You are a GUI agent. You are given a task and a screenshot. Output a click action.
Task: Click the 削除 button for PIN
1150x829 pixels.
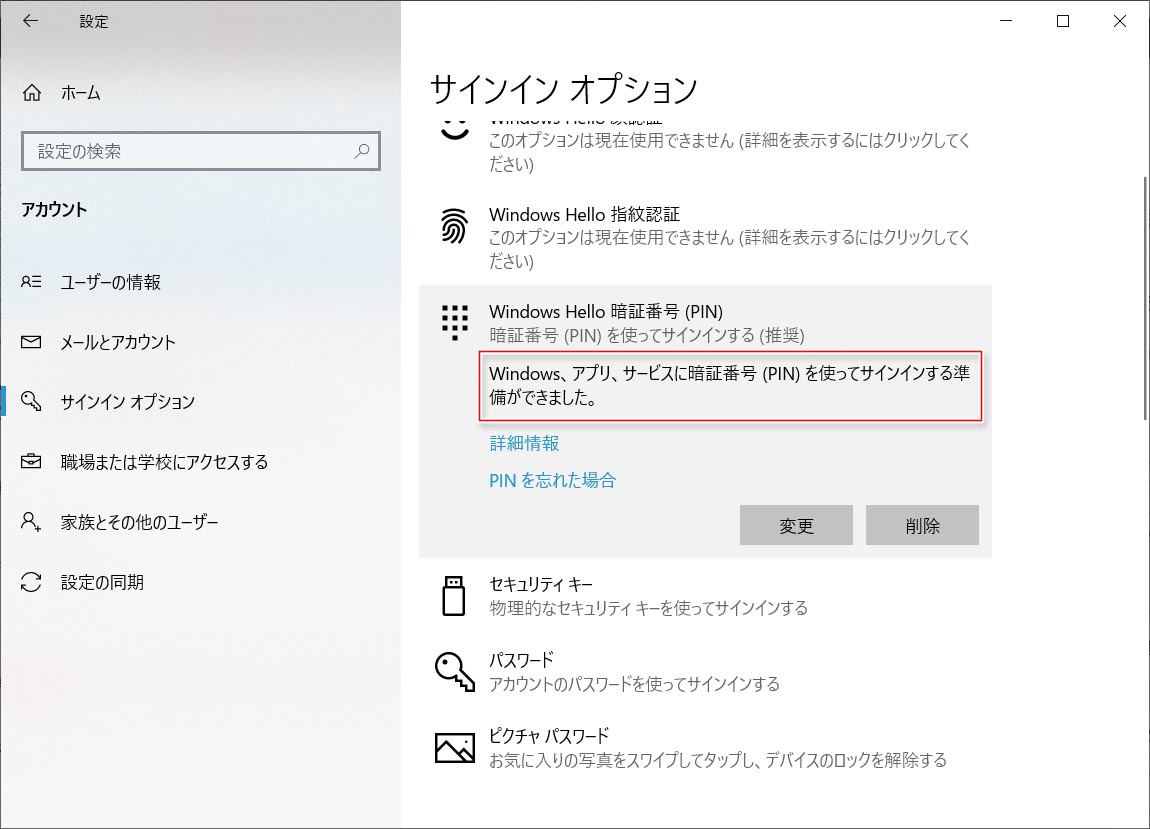[x=922, y=525]
